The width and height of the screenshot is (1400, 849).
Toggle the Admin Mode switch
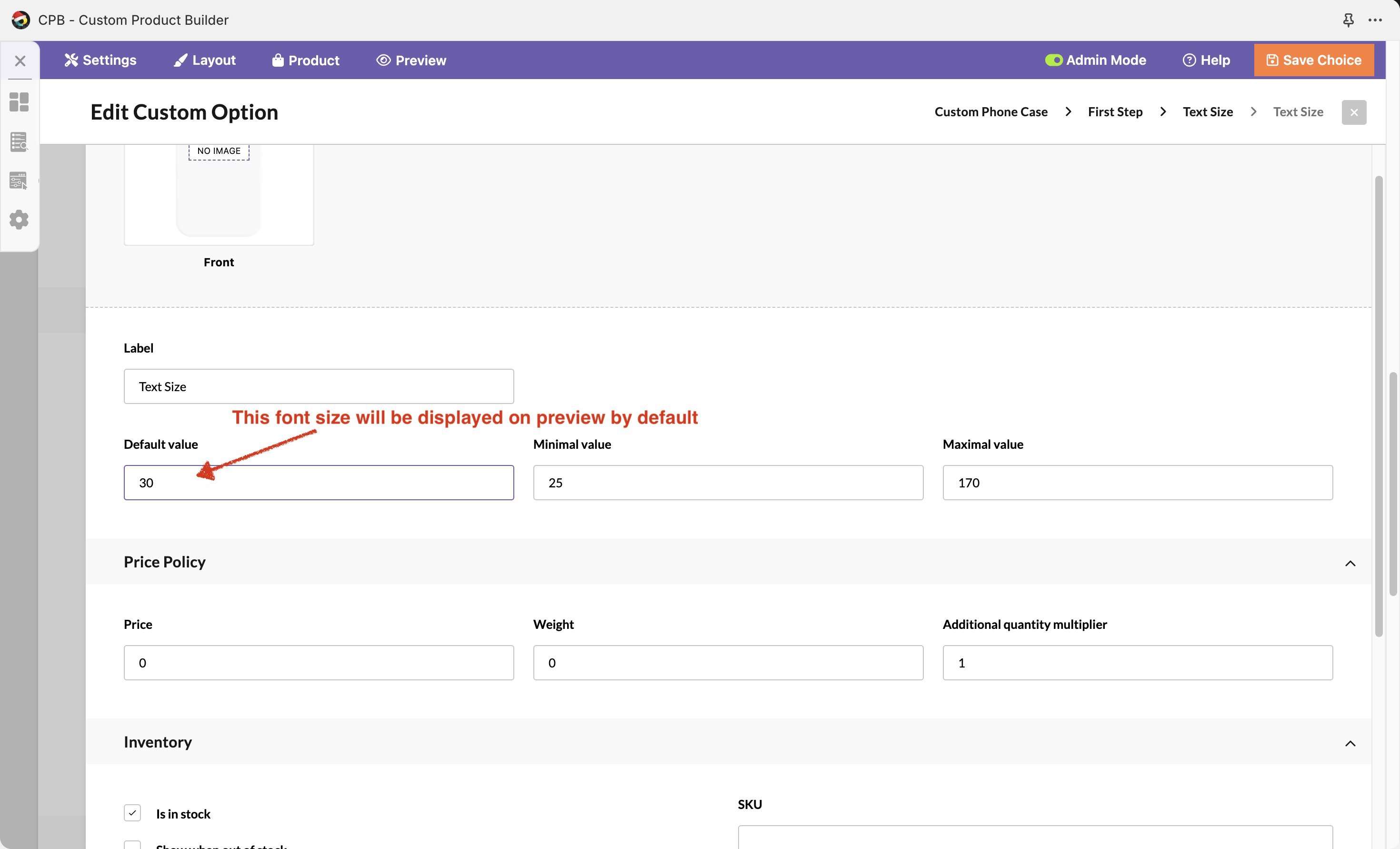1053,61
